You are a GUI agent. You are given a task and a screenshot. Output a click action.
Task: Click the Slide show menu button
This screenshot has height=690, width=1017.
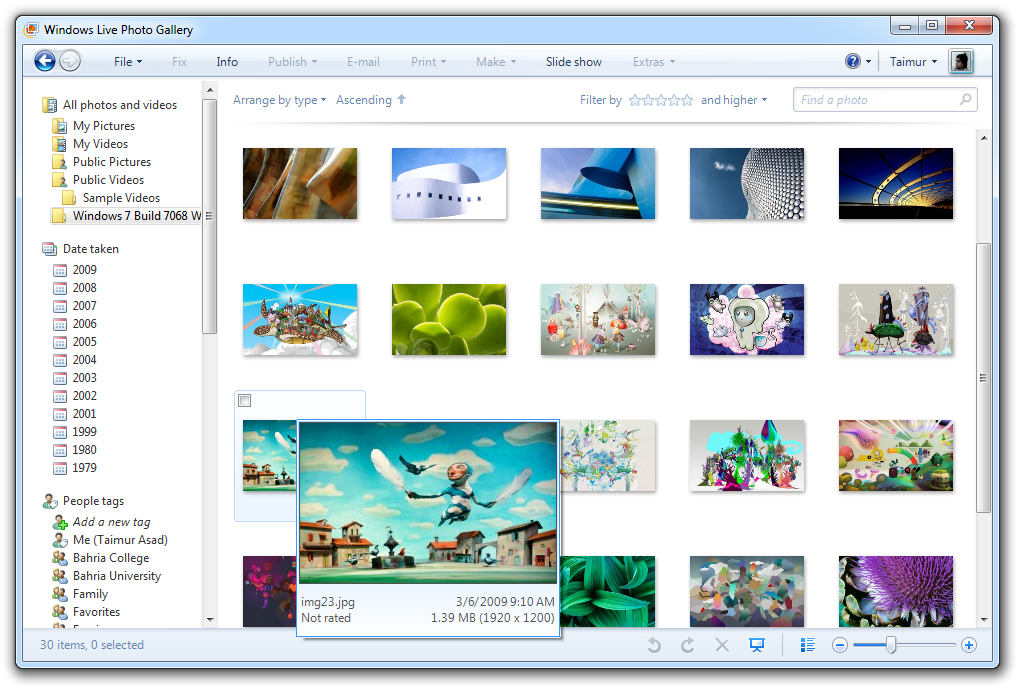click(x=573, y=61)
